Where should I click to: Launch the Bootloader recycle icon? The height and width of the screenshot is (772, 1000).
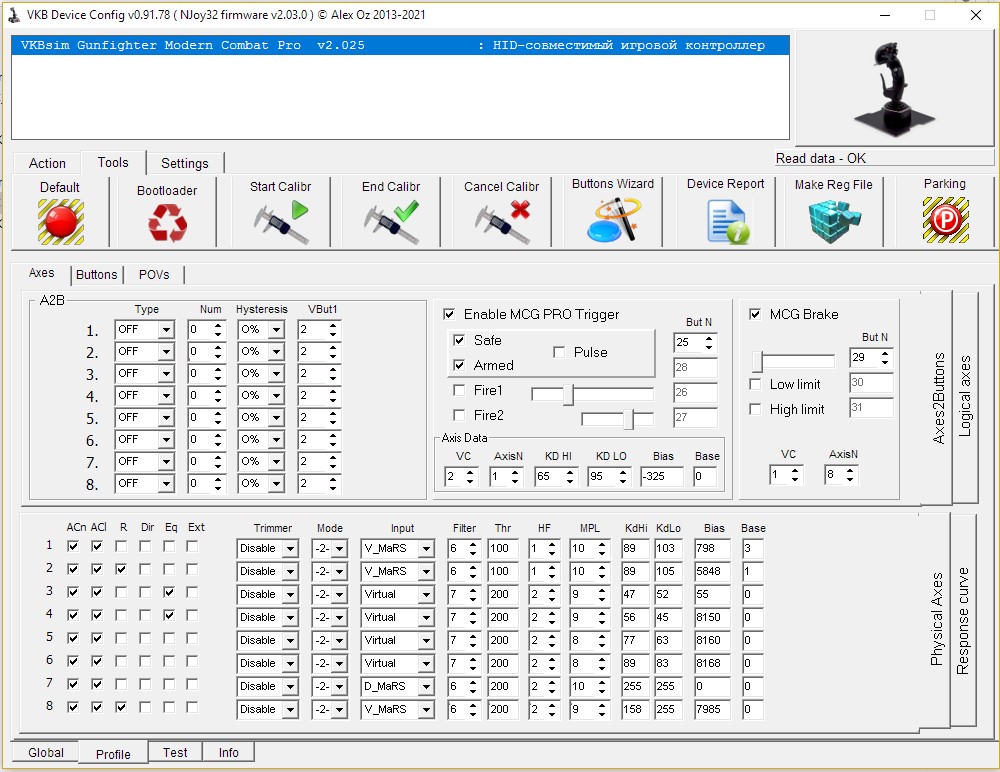pos(167,223)
